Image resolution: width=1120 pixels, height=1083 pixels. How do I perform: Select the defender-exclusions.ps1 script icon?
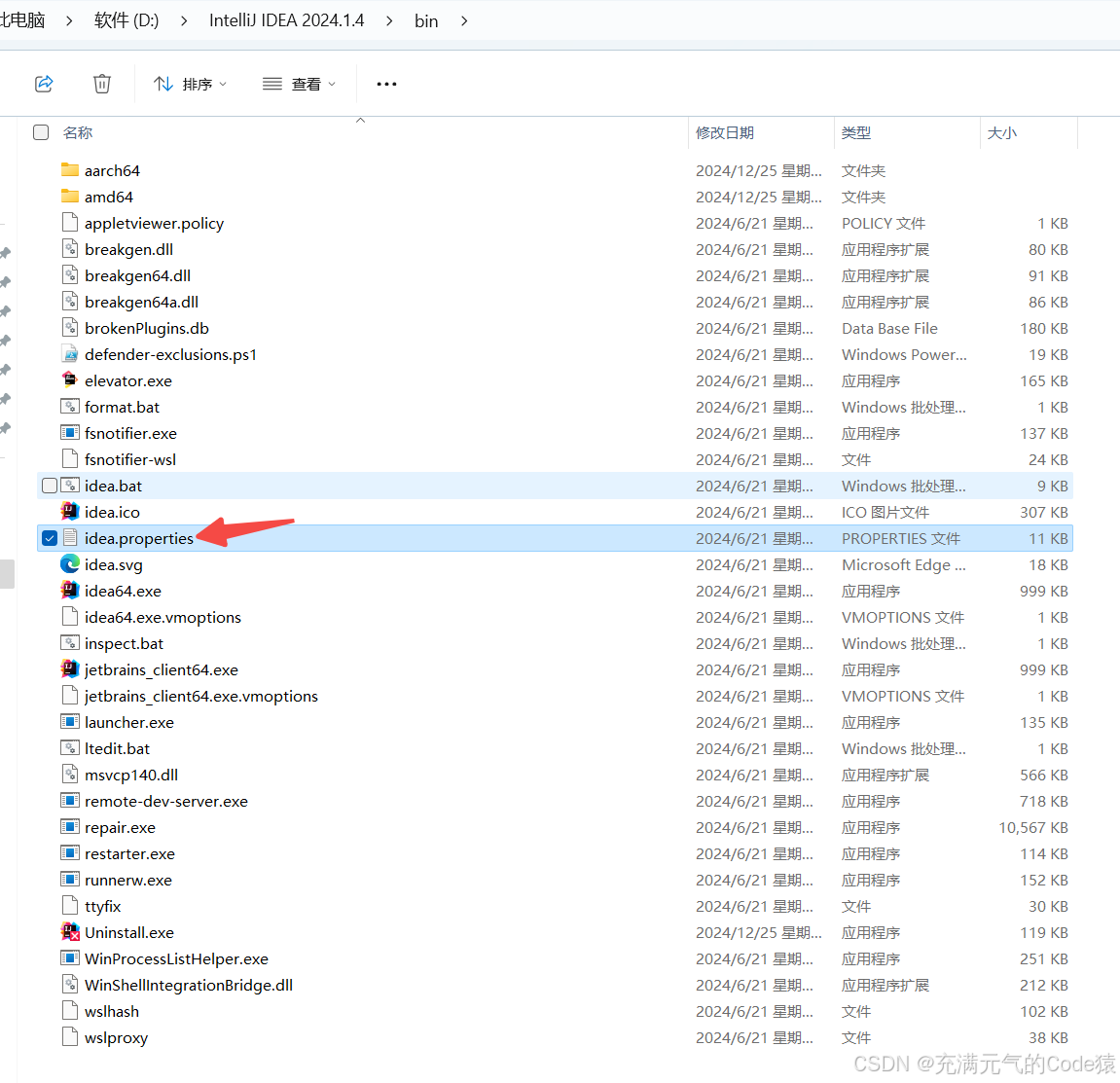[x=70, y=354]
